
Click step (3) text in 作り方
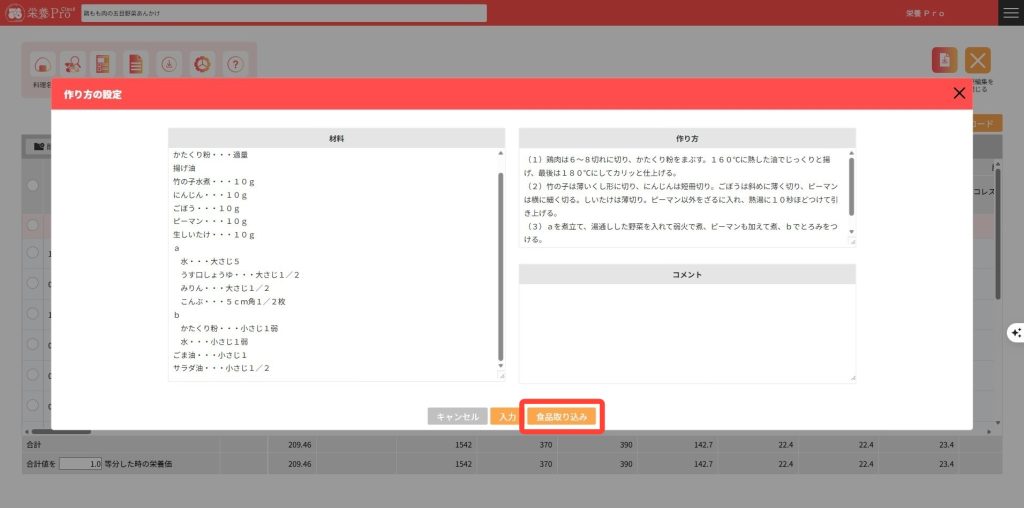click(682, 233)
